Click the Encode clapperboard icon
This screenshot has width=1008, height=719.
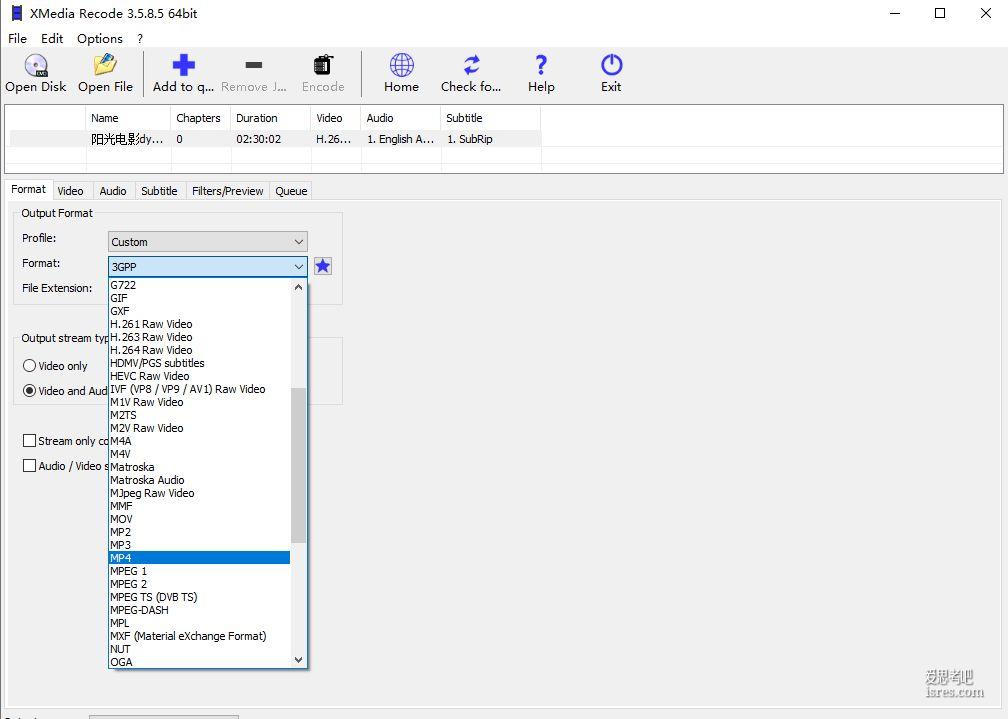(x=323, y=65)
